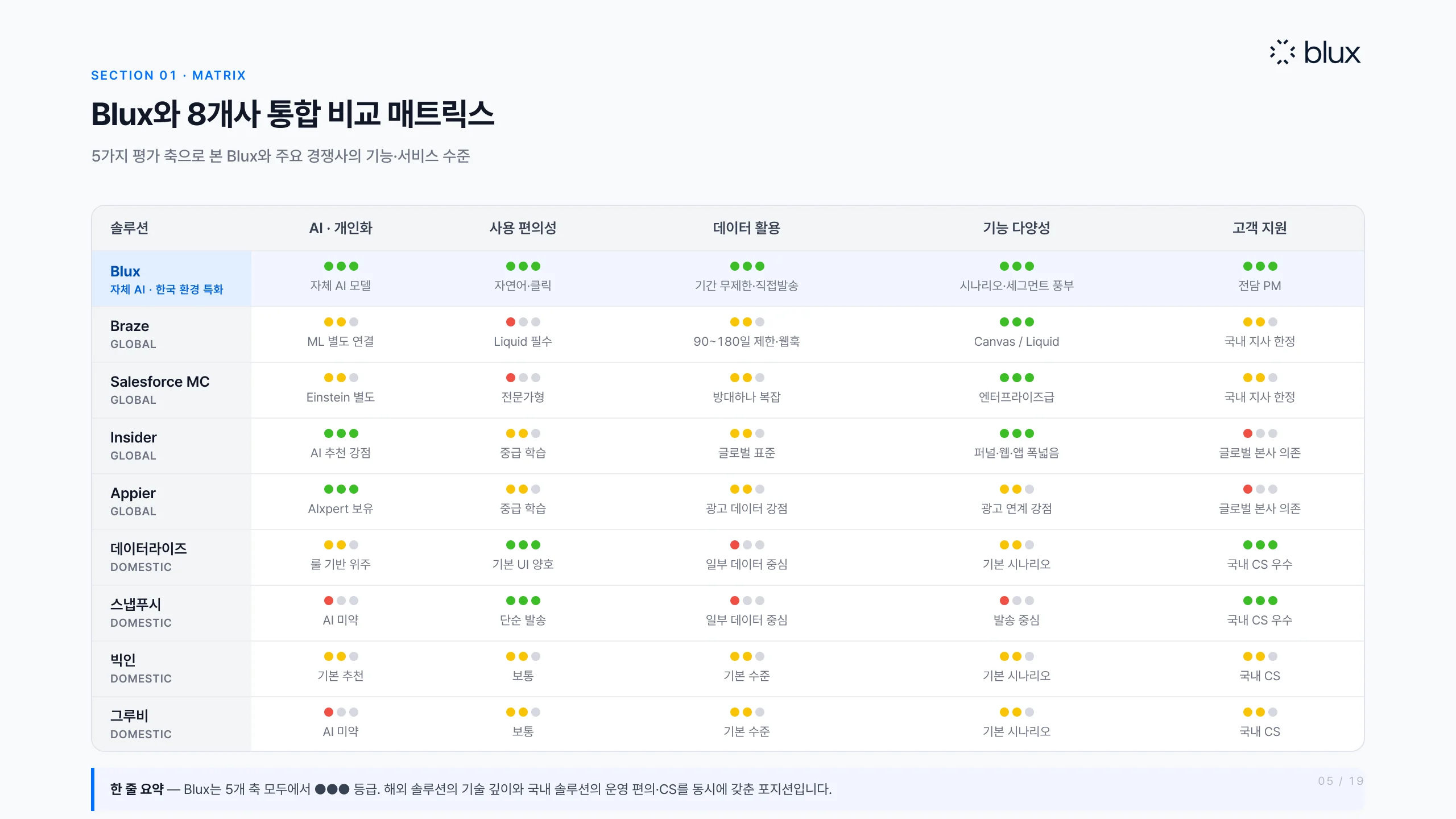Click the '광고 데이터 강점' cell text

pyautogui.click(x=746, y=508)
